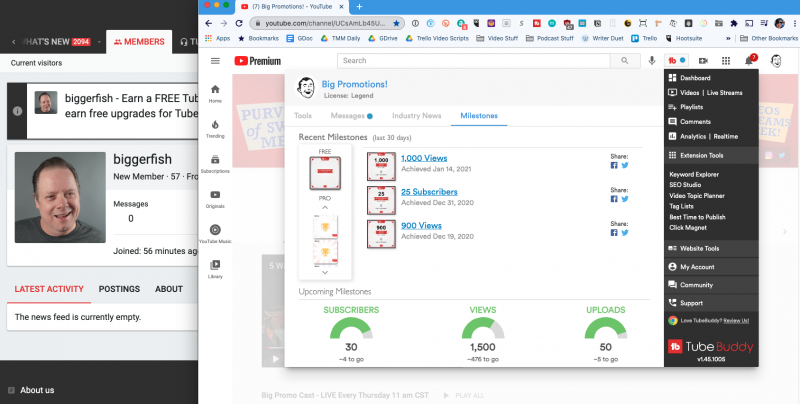Click the create video camera icon
The width and height of the screenshot is (800, 404).
tap(702, 61)
